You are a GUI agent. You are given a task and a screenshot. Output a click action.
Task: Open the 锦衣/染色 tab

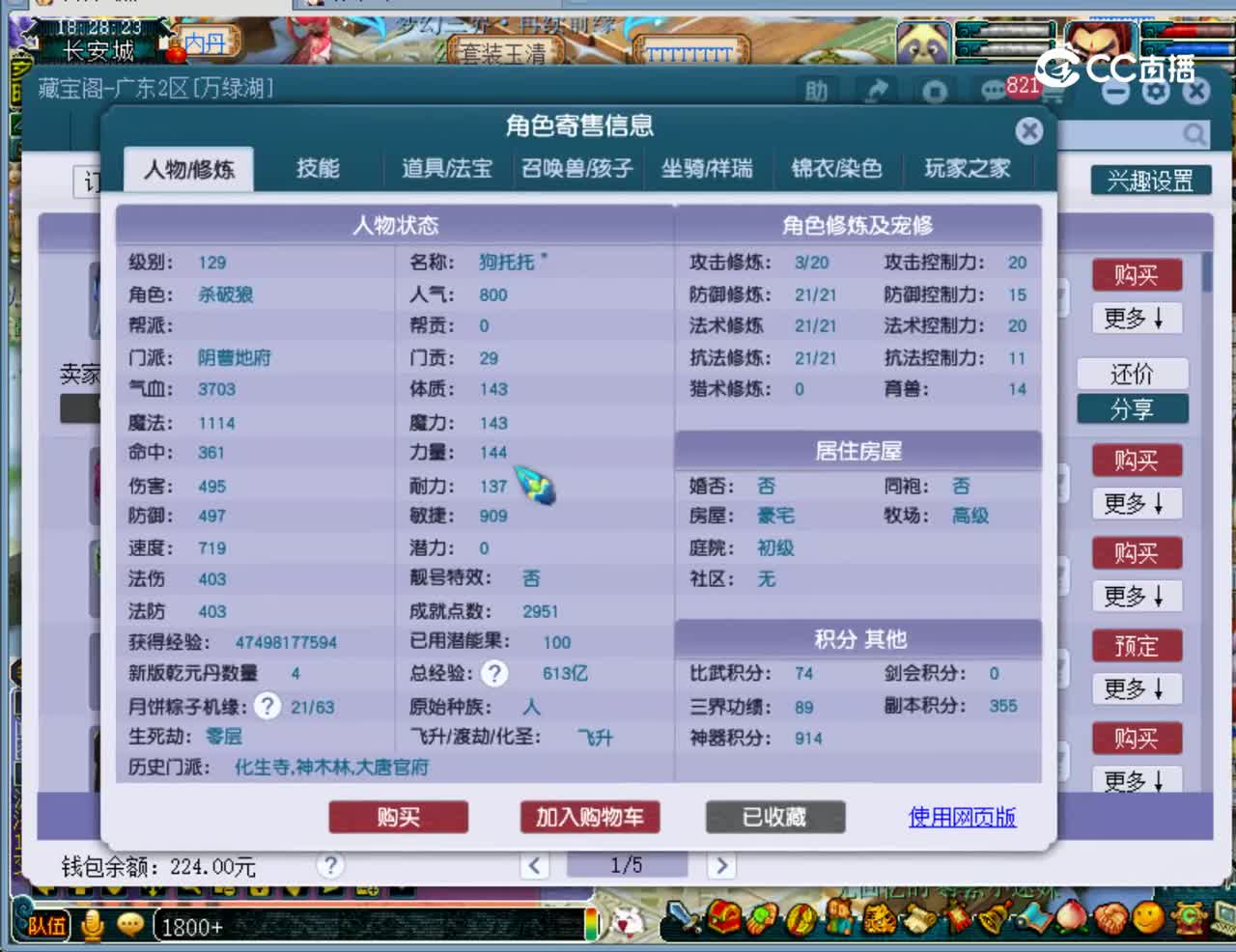[836, 168]
